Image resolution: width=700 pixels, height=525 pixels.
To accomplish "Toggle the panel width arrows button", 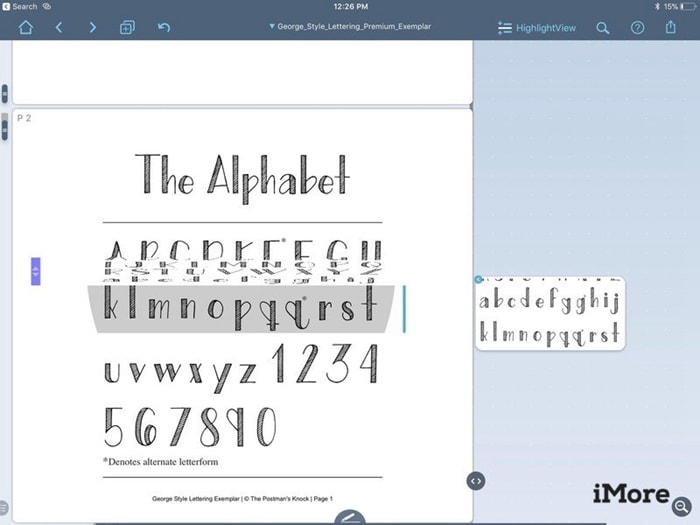I will 476,481.
